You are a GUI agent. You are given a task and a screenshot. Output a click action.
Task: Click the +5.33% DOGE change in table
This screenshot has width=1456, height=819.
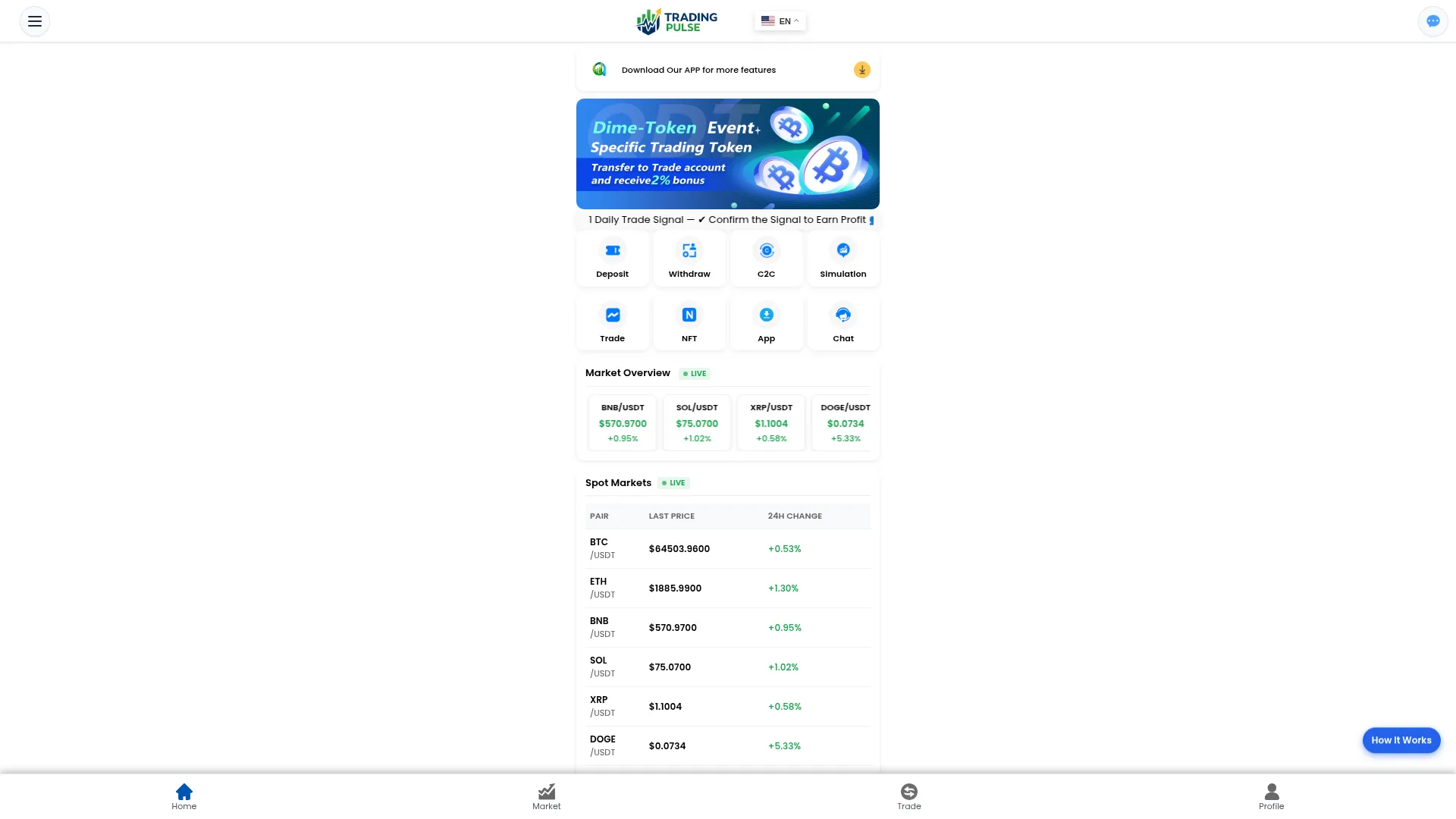784,746
